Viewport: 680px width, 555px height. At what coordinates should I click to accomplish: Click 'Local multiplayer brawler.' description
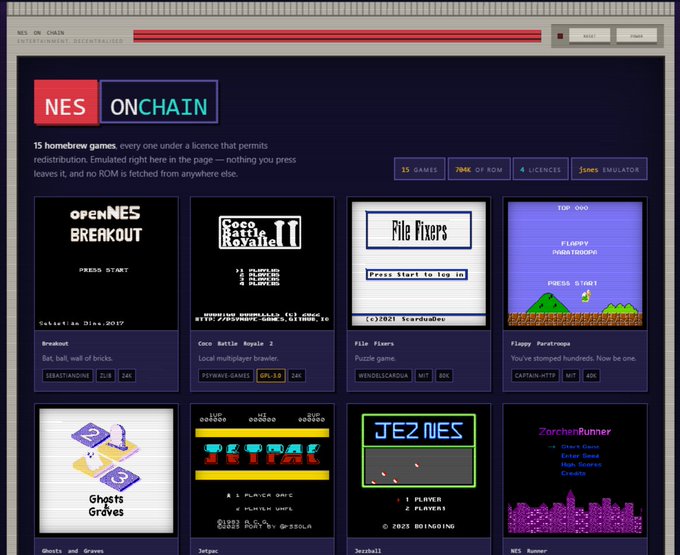(x=238, y=358)
